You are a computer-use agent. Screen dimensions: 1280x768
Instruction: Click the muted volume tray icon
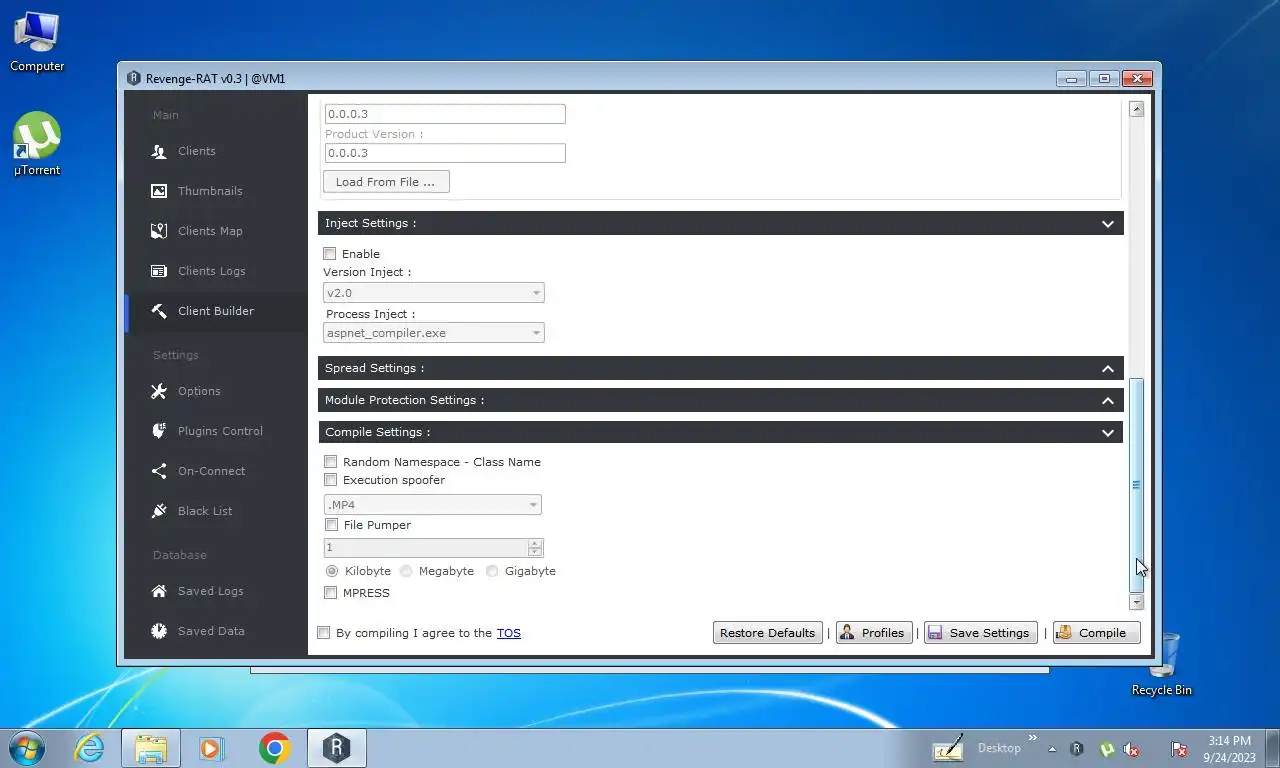(x=1131, y=749)
